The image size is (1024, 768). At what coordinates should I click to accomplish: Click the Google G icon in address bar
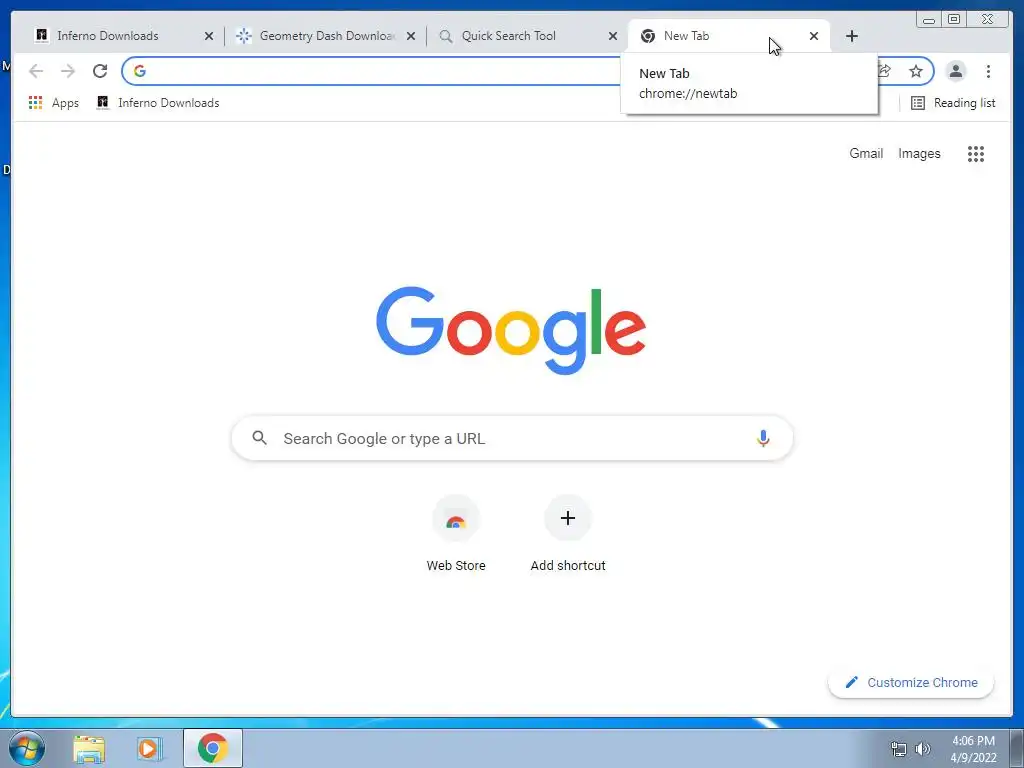pos(140,71)
